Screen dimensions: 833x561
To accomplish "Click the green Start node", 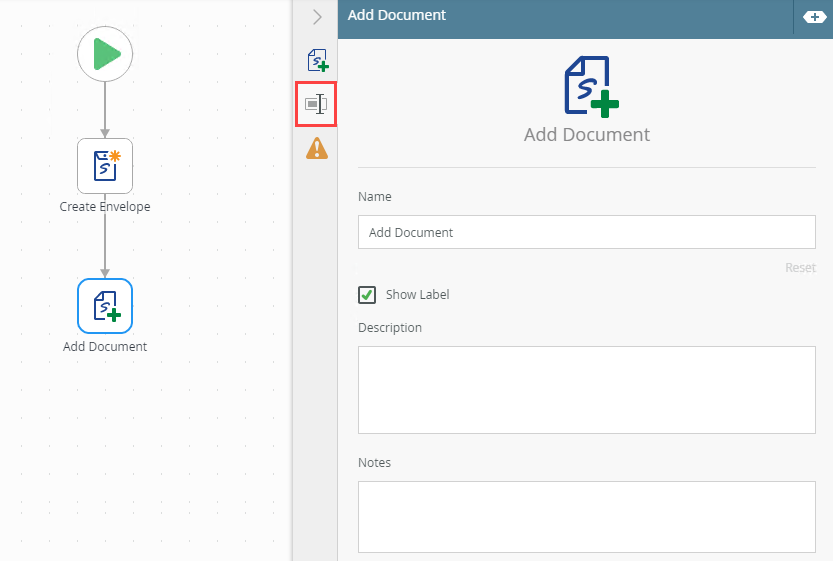I will click(105, 55).
